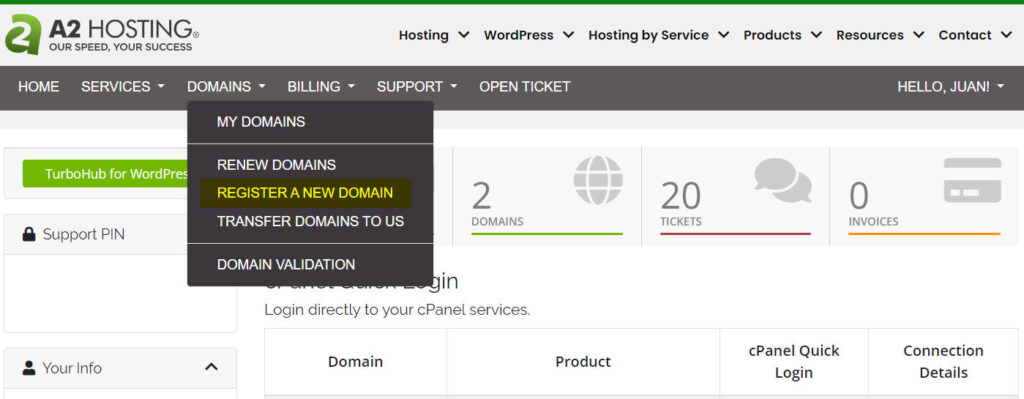Click Open Ticket in navigation bar
Screen dimensions: 1024x399
point(524,87)
